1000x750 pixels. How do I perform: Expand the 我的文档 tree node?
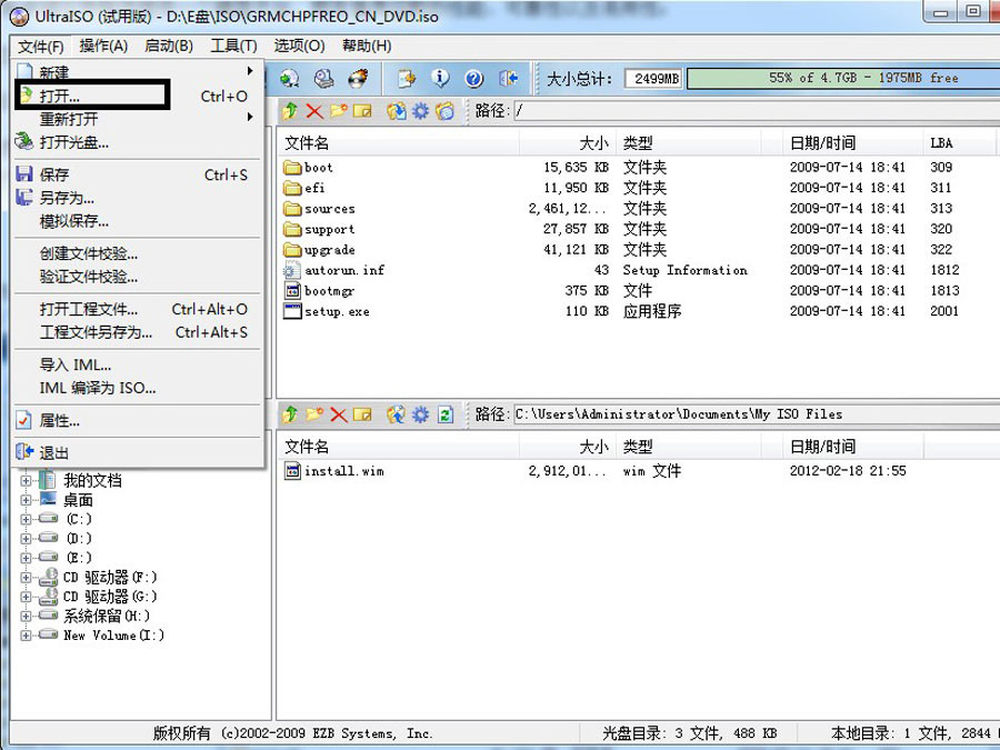pos(26,481)
